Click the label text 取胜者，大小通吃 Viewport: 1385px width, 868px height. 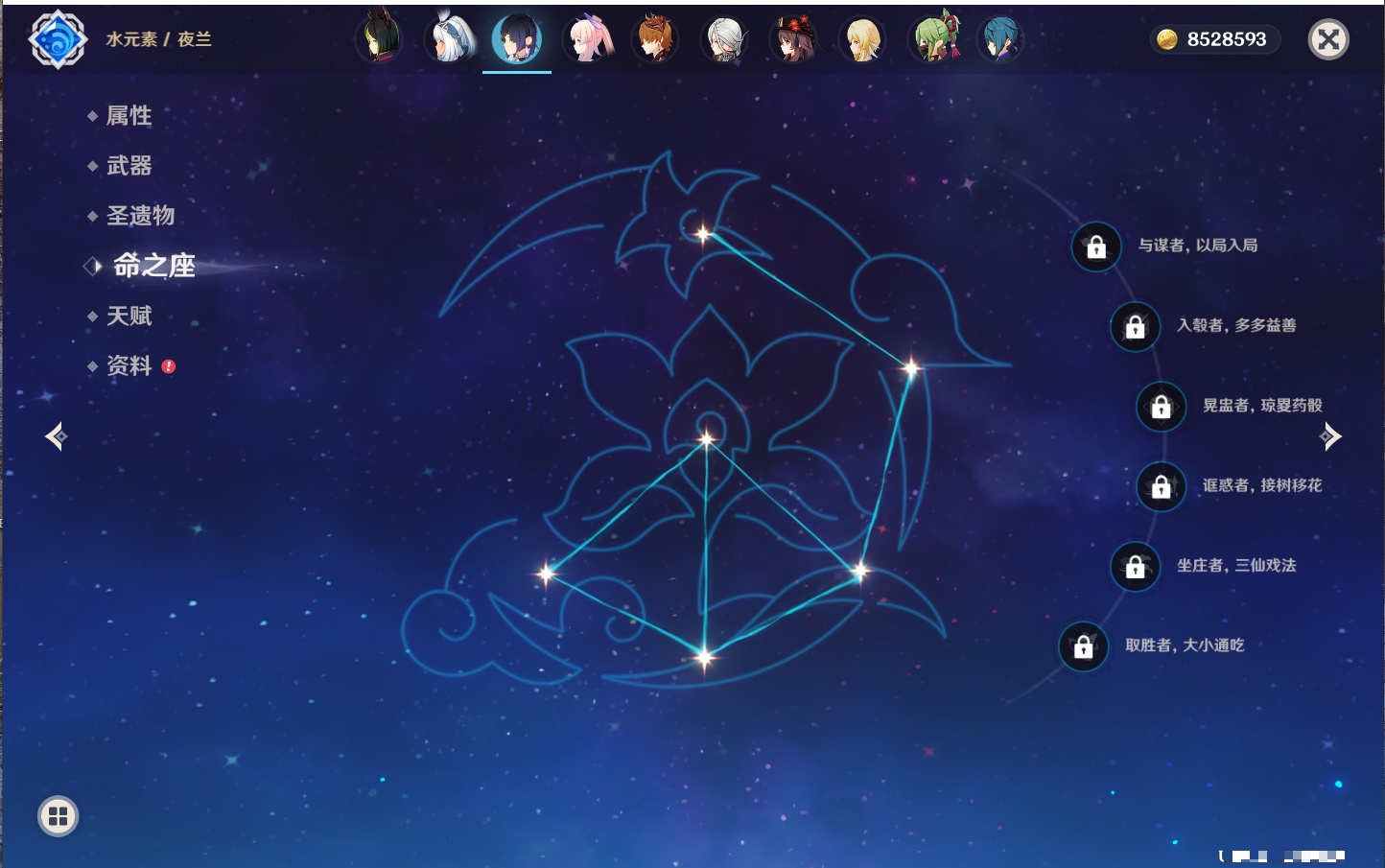(x=1185, y=645)
